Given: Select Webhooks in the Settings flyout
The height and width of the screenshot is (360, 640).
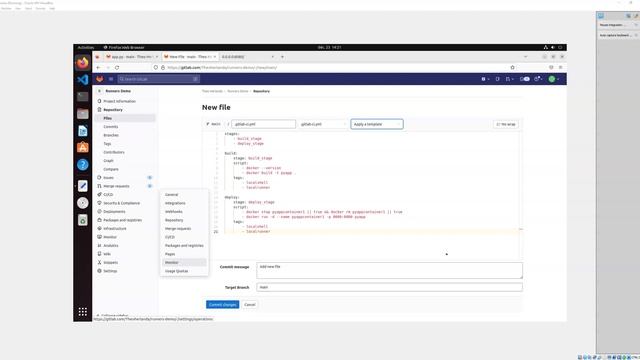Looking at the screenshot, I should [x=173, y=212].
